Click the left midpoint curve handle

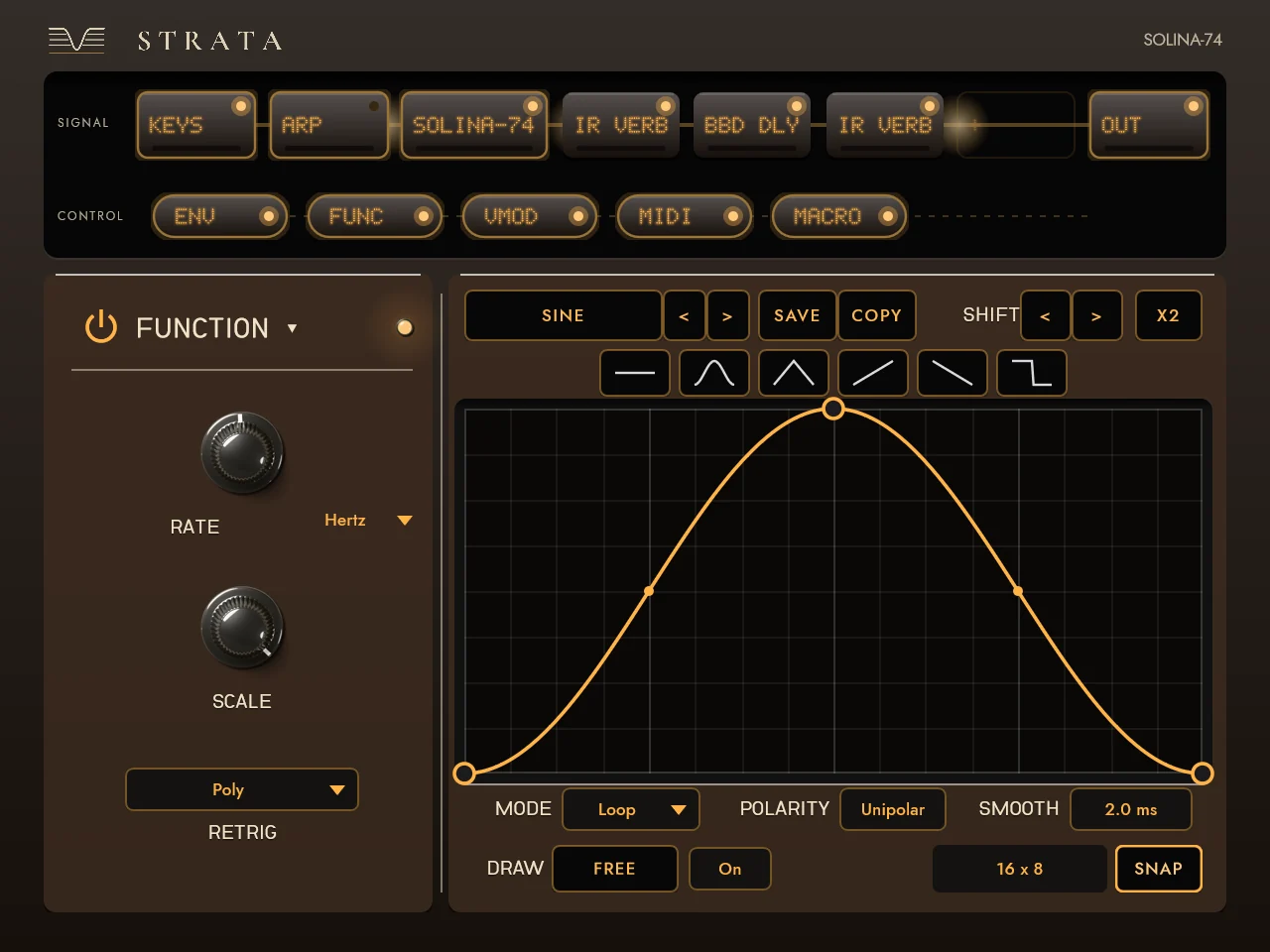coord(649,591)
